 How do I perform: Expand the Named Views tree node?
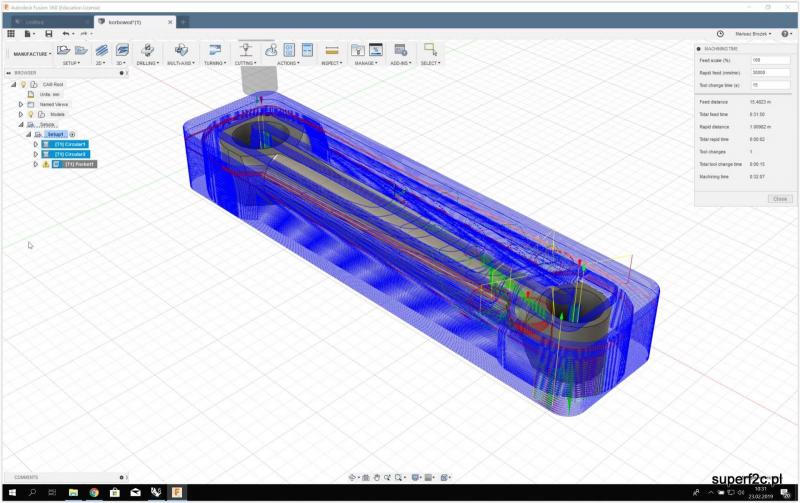coord(20,104)
